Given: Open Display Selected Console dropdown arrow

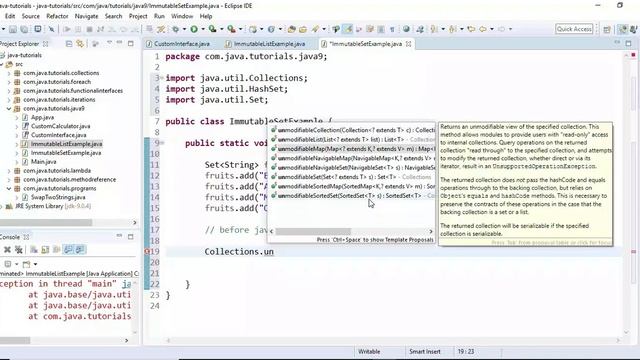Looking at the screenshot, I should 16,264.
